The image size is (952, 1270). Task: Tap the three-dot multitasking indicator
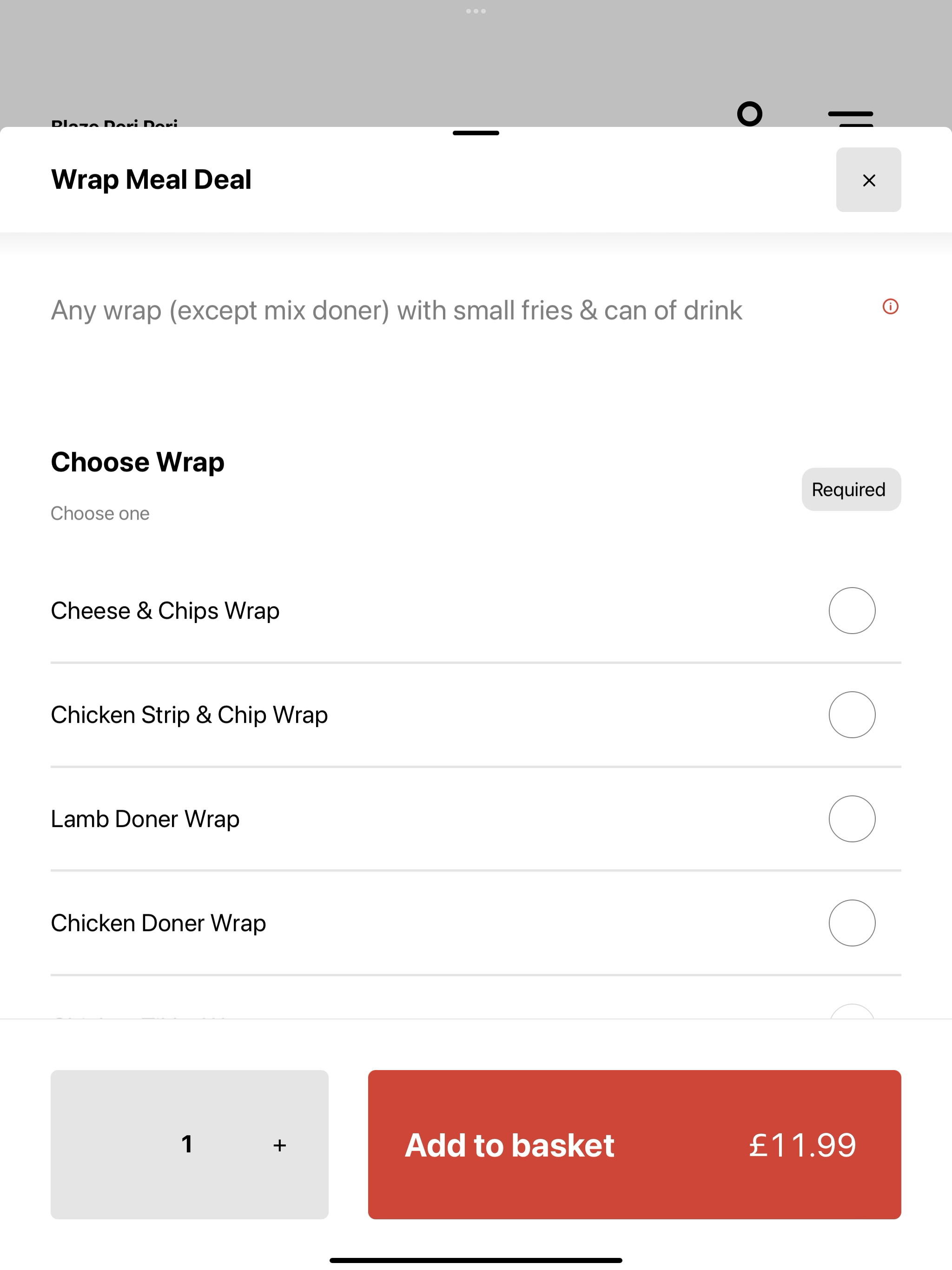click(x=476, y=11)
